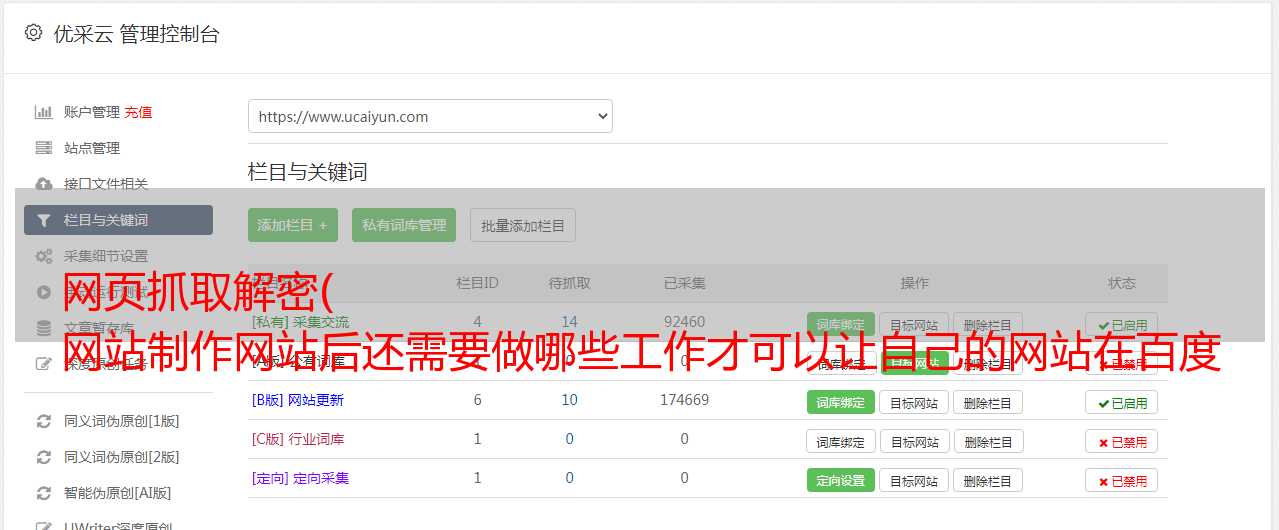This screenshot has height=530, width=1279.
Task: Click 删除栏目 in the 采集交流 row
Action: tap(988, 324)
